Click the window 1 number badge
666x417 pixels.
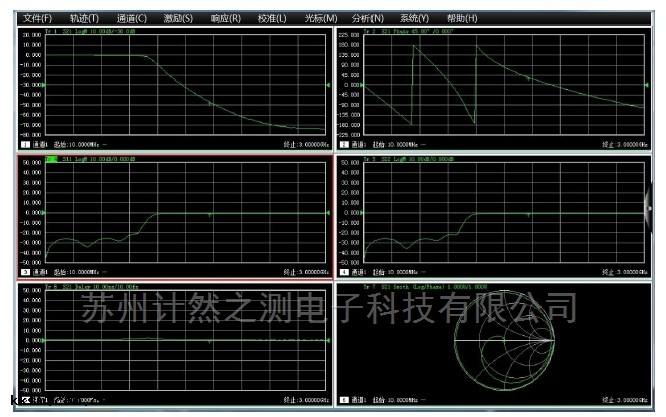pos(24,145)
